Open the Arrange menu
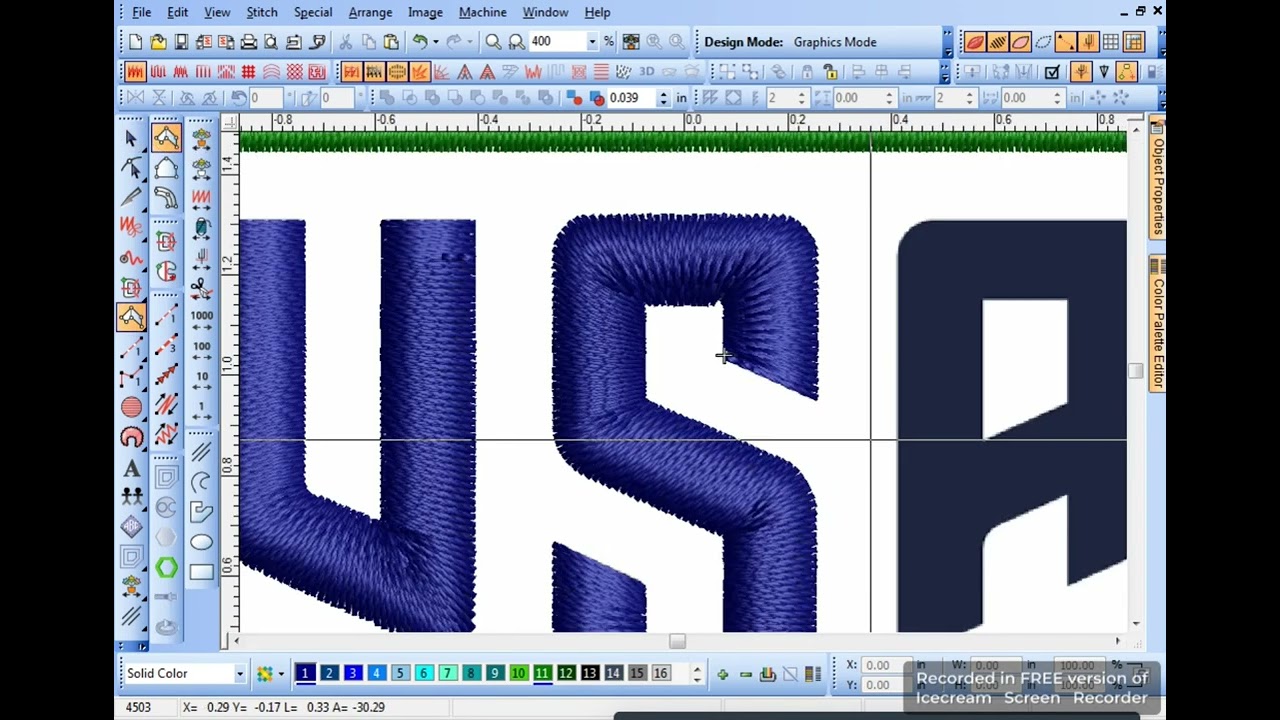Image resolution: width=1280 pixels, height=720 pixels. pos(370,12)
